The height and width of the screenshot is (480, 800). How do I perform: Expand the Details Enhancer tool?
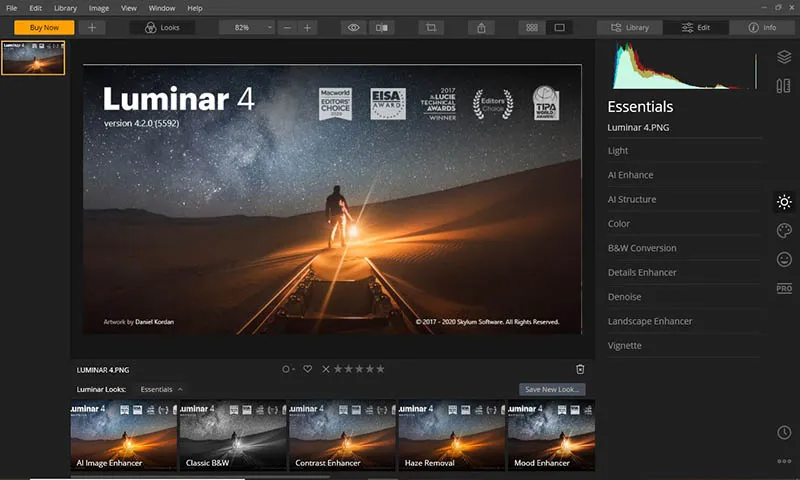coord(684,272)
